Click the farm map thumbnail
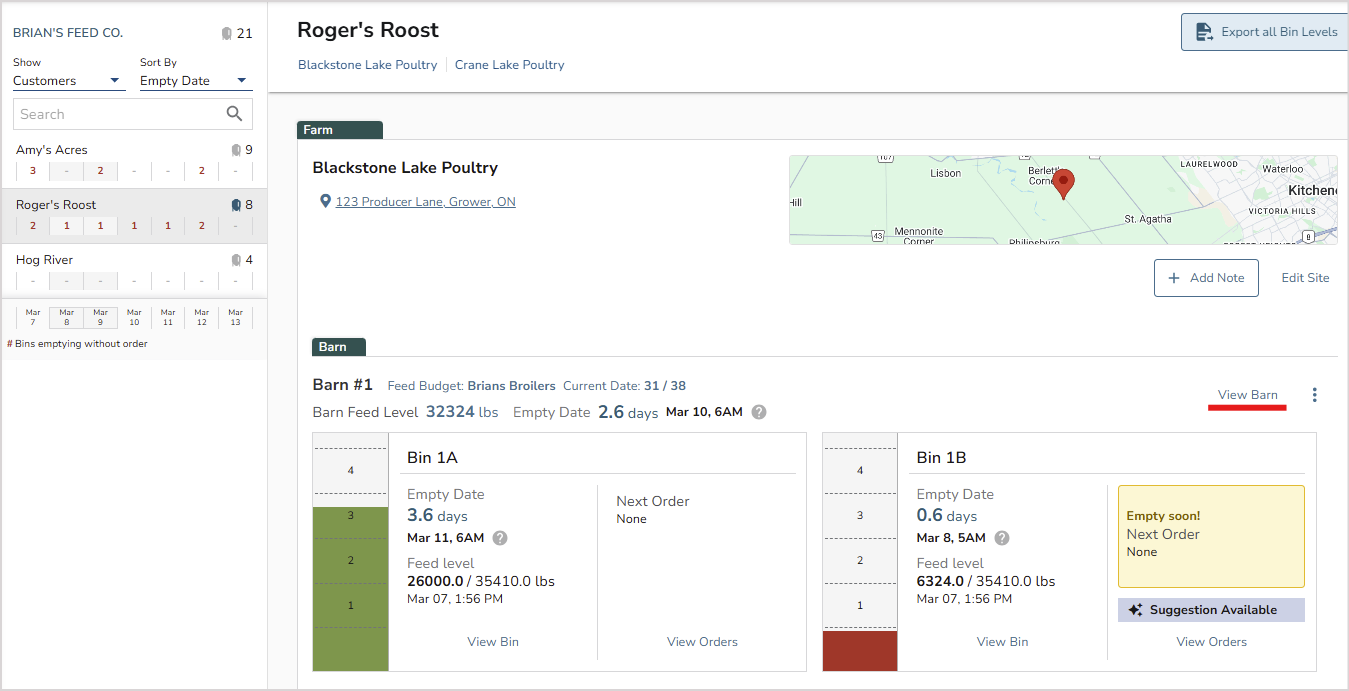This screenshot has height=691, width=1349. [1063, 200]
